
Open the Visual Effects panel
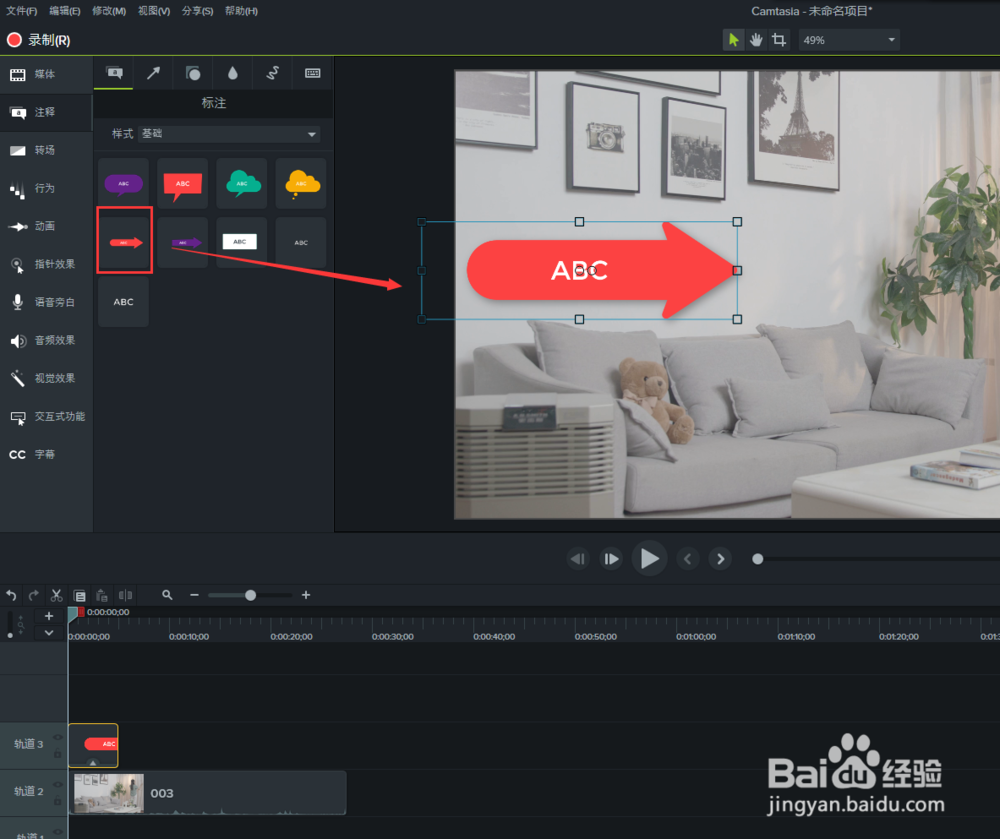45,378
